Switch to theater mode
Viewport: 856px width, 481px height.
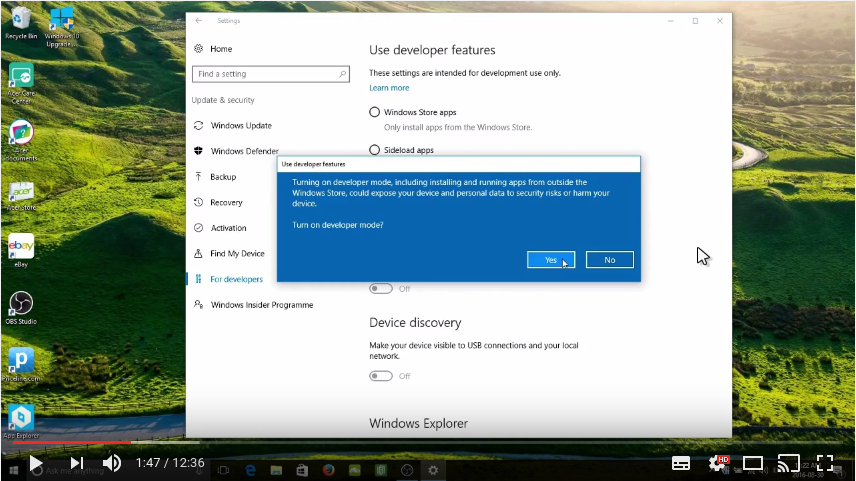click(x=753, y=464)
